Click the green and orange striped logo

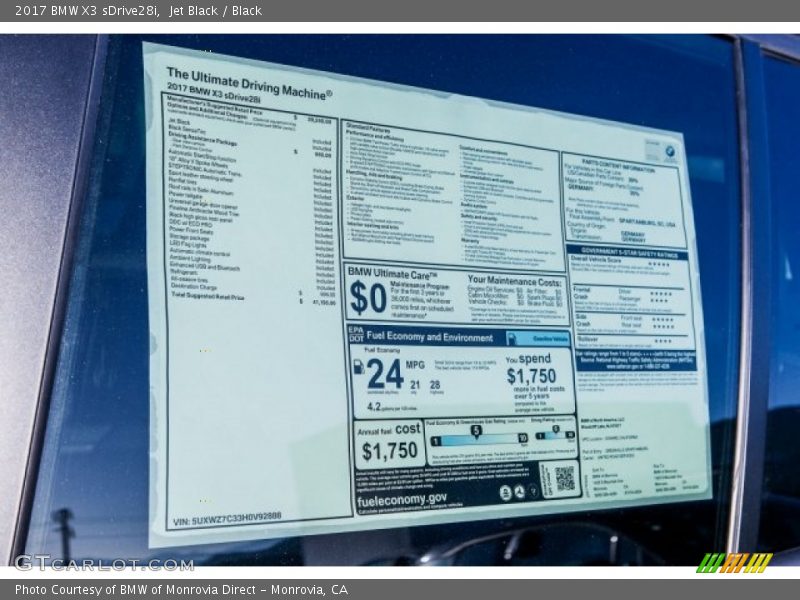click(734, 563)
